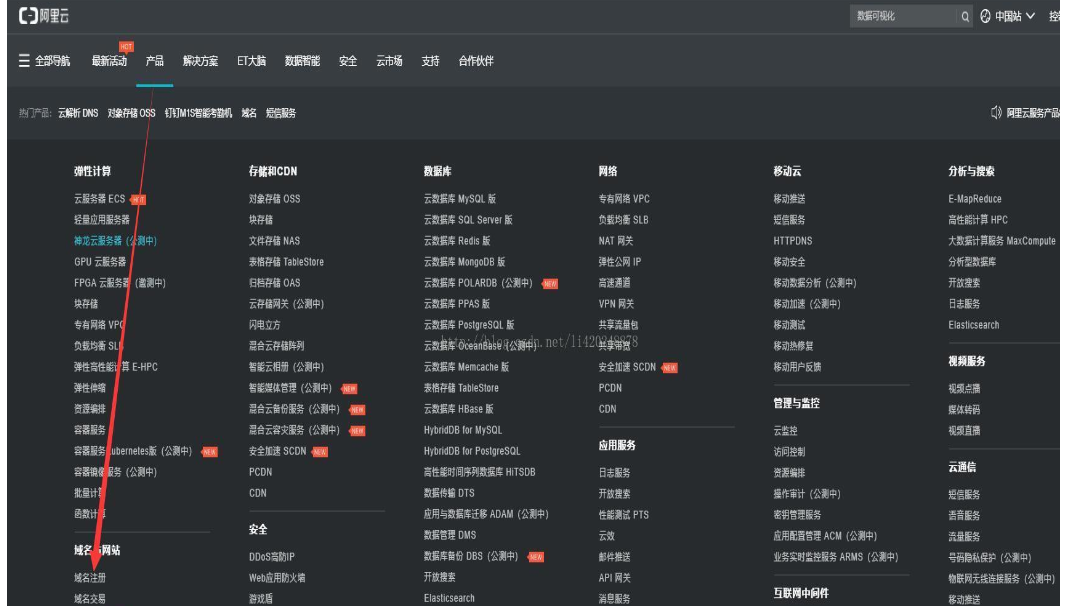Open 归档存储 OAS link

click(x=274, y=283)
